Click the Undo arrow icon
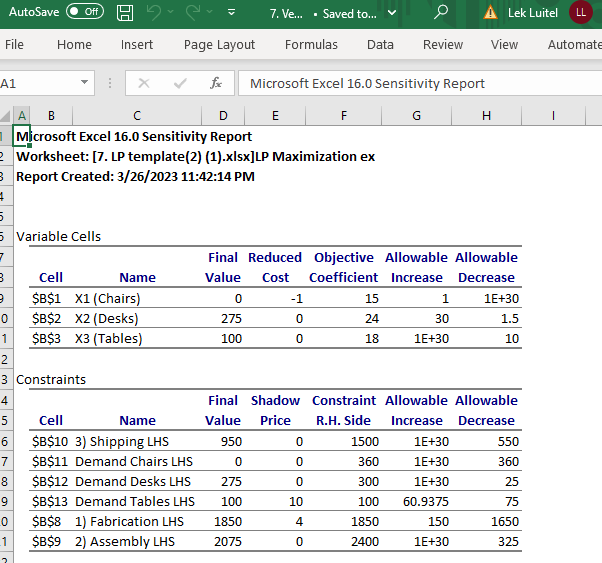602x563 pixels. click(x=153, y=13)
